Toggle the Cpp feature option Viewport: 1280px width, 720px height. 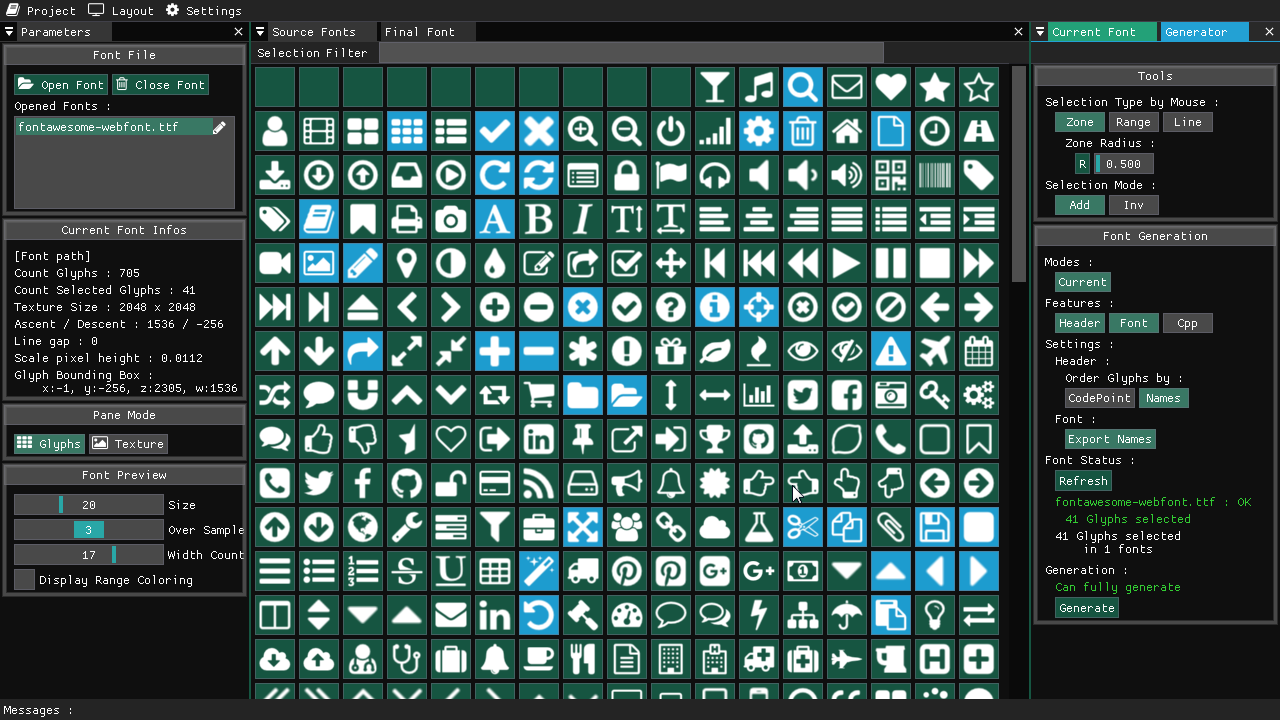tap(1187, 323)
